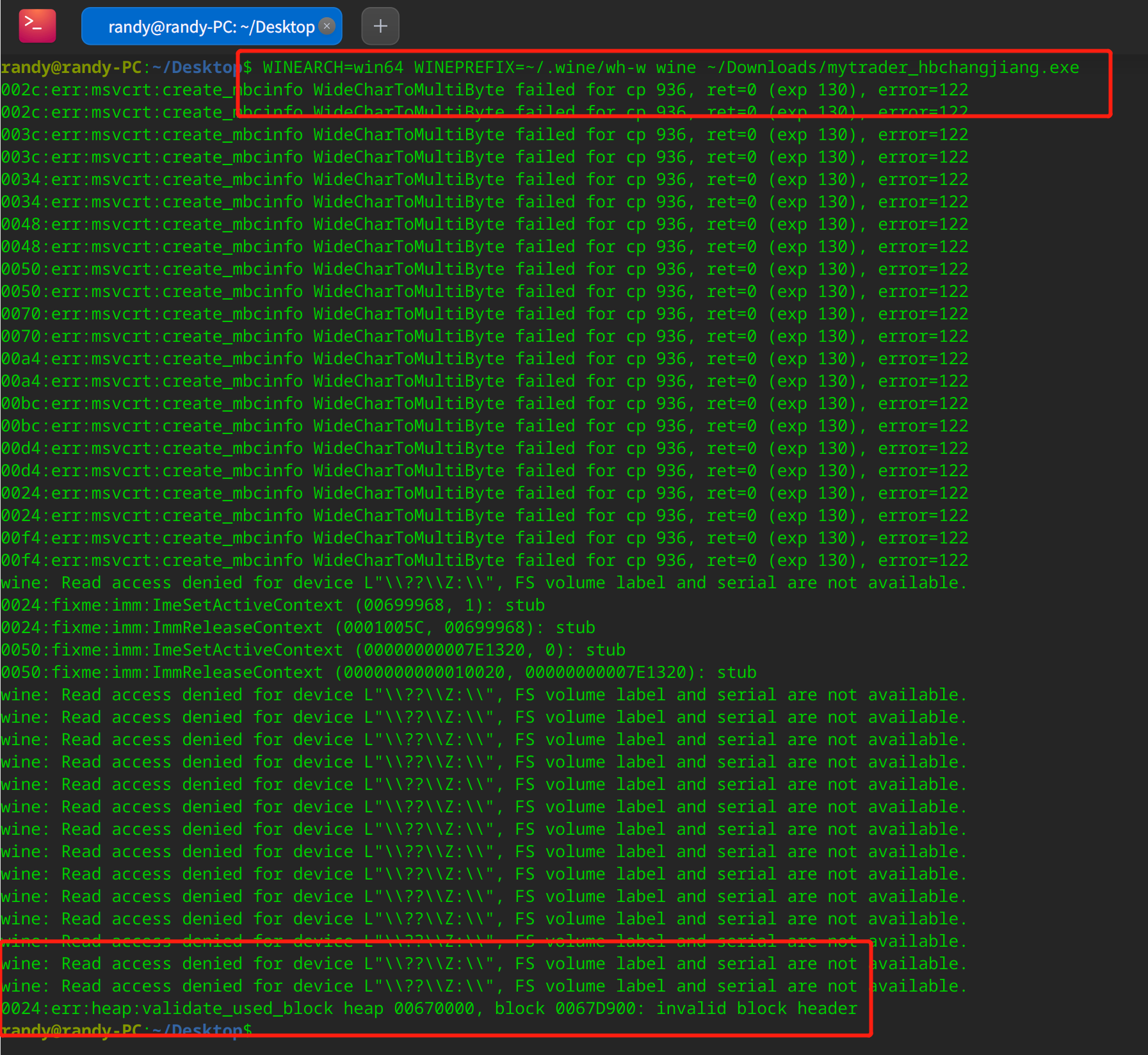This screenshot has width=1148, height=1055.
Task: Click the red terminal app icon
Action: click(x=37, y=26)
